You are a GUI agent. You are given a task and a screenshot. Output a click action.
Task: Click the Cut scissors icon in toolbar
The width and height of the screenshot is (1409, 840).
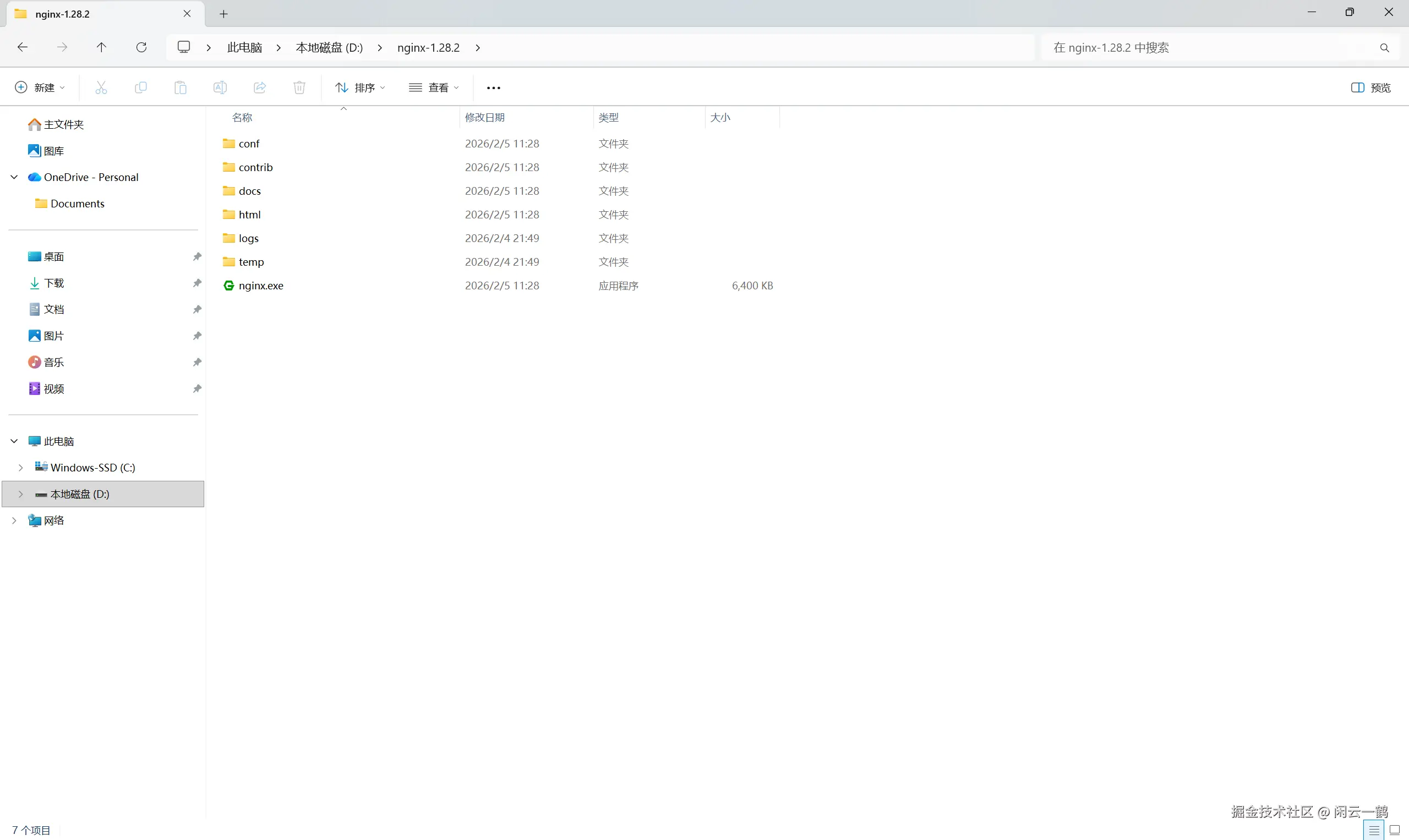coord(101,87)
